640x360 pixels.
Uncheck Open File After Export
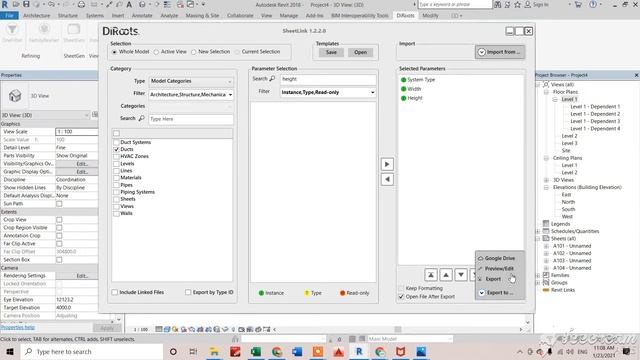(x=401, y=297)
